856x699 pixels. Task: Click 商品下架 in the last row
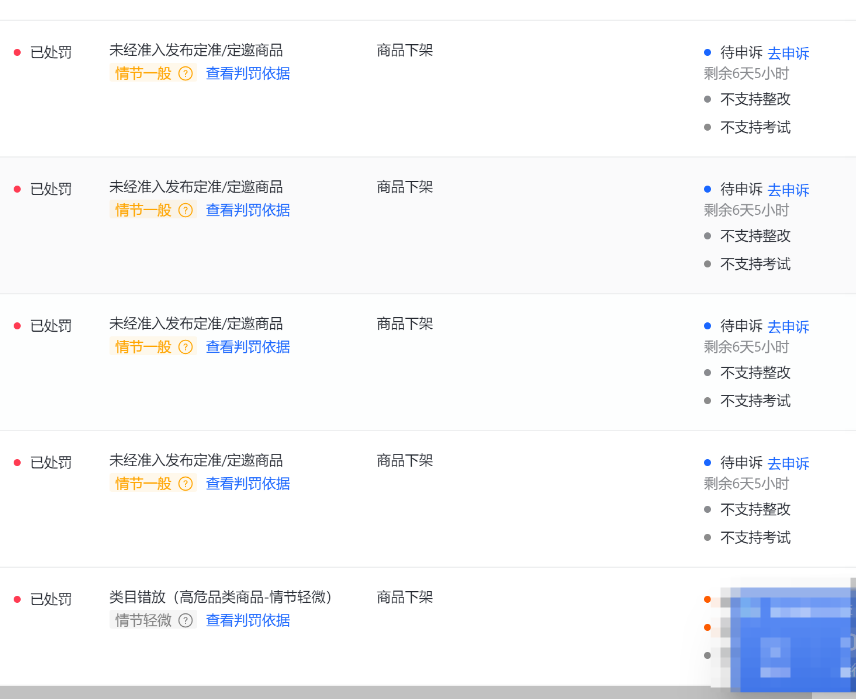pos(405,597)
